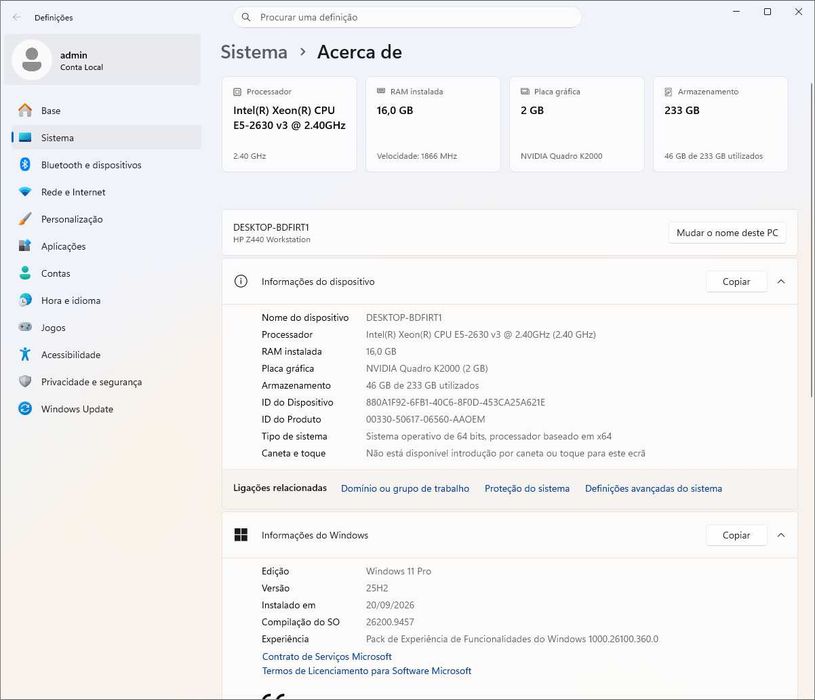Click the info icon by Informações do dispositivo

pyautogui.click(x=241, y=281)
